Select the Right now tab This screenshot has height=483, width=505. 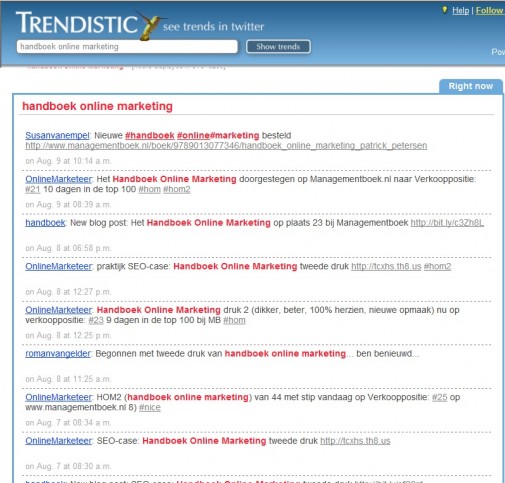click(x=471, y=86)
